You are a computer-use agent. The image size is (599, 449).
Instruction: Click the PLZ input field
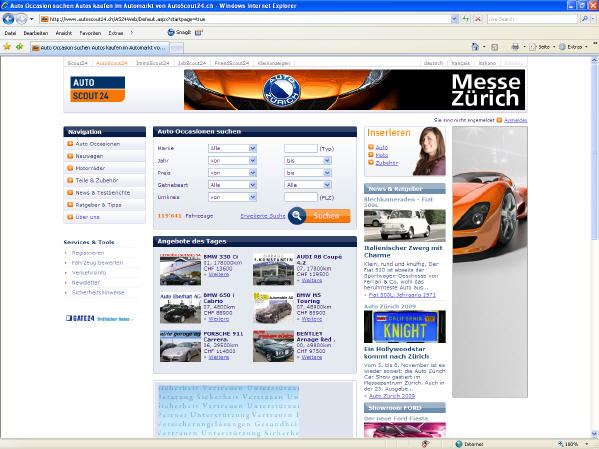coord(301,197)
